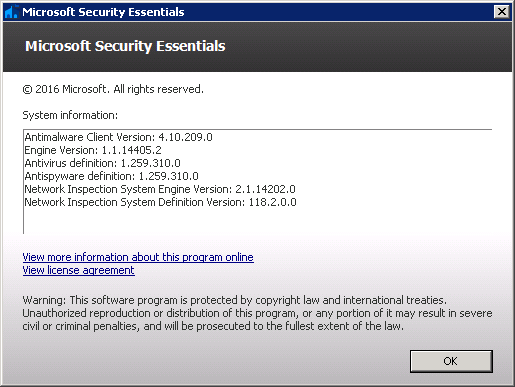Click the dark header banner area
This screenshot has width=515, height=387.
pos(367,47)
